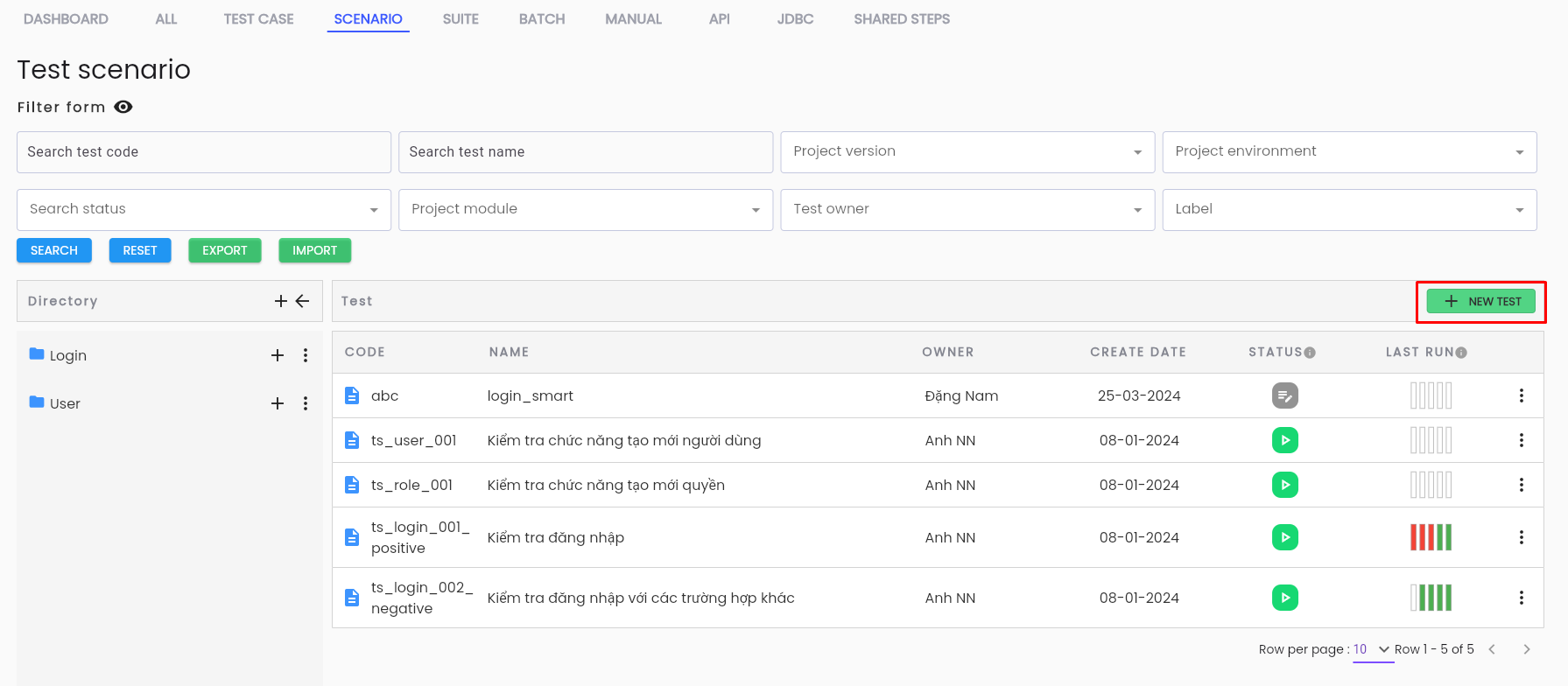Switch to the TEST CASE tab
The height and width of the screenshot is (686, 1568).
pos(258,18)
